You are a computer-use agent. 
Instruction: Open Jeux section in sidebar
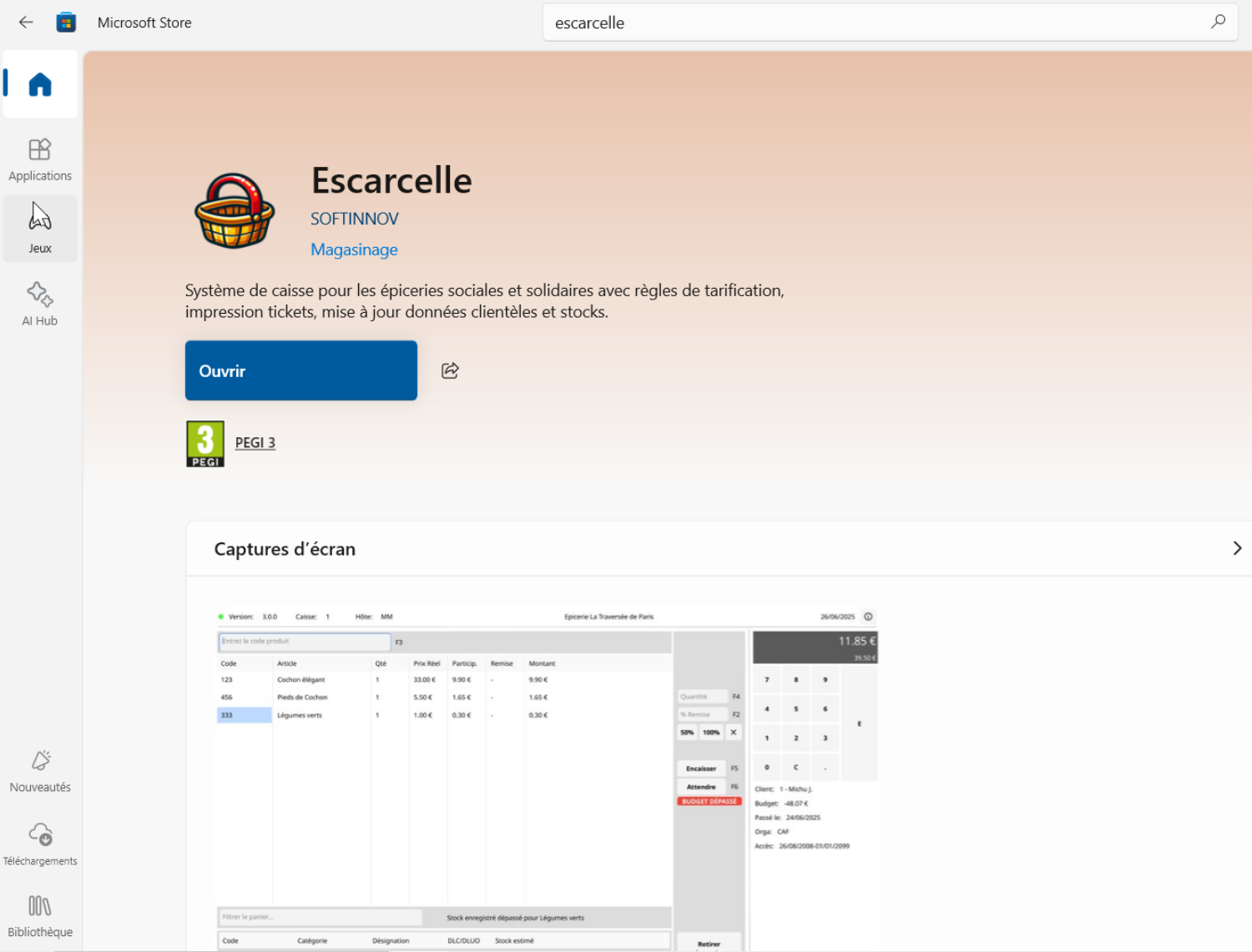[40, 229]
